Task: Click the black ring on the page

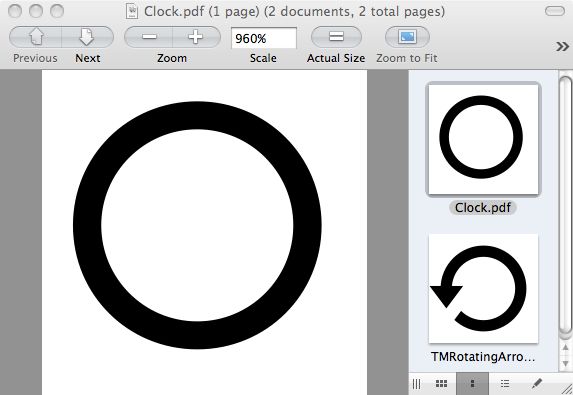Action: [x=197, y=116]
